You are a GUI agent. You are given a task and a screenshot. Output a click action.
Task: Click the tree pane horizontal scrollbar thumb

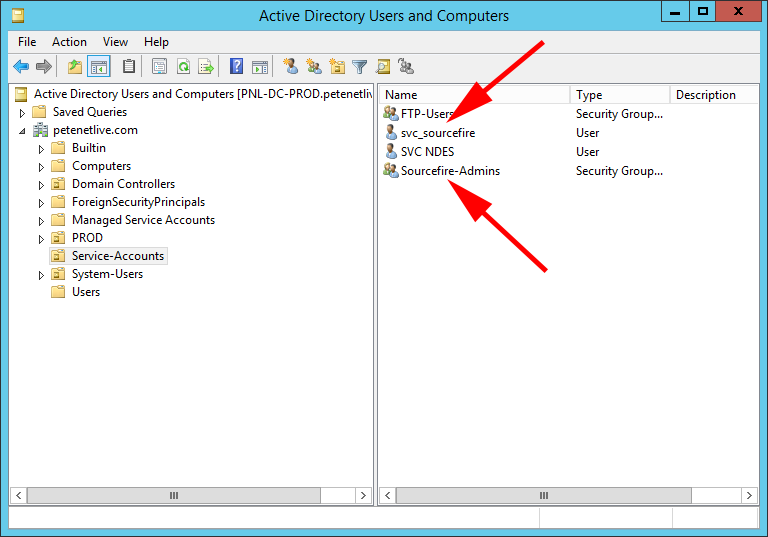pos(174,495)
